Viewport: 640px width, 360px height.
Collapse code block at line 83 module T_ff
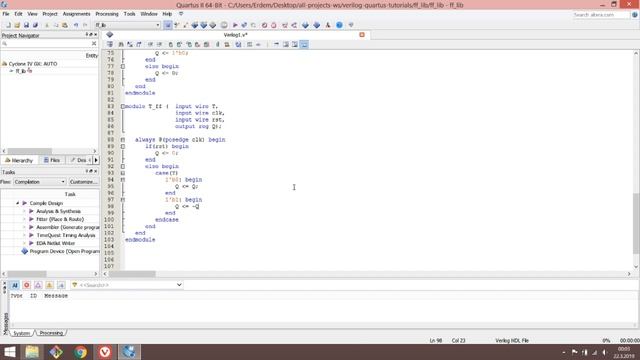122,107
